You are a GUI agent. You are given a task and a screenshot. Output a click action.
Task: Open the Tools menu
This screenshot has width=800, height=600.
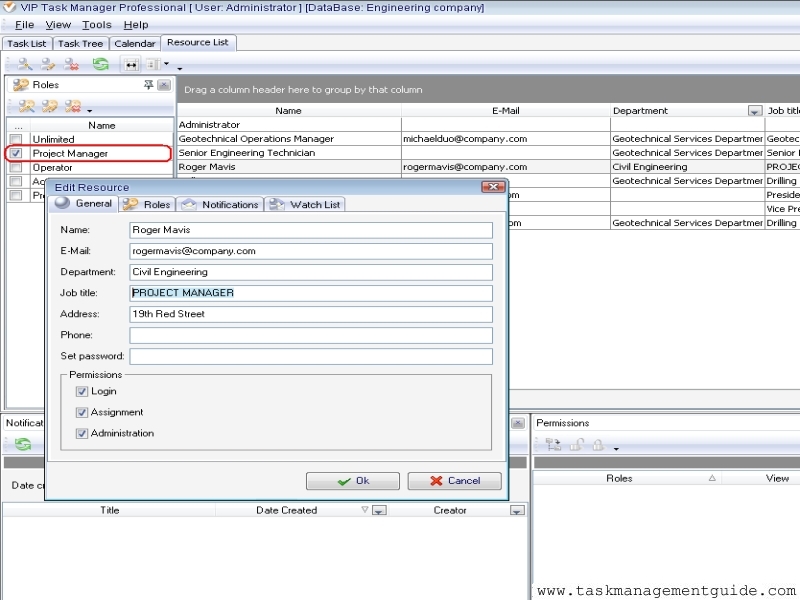(97, 24)
